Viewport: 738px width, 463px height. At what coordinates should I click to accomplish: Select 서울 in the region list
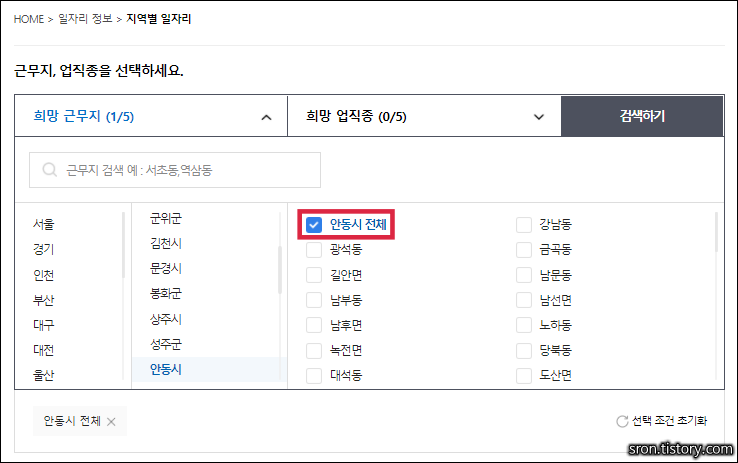coord(43,224)
